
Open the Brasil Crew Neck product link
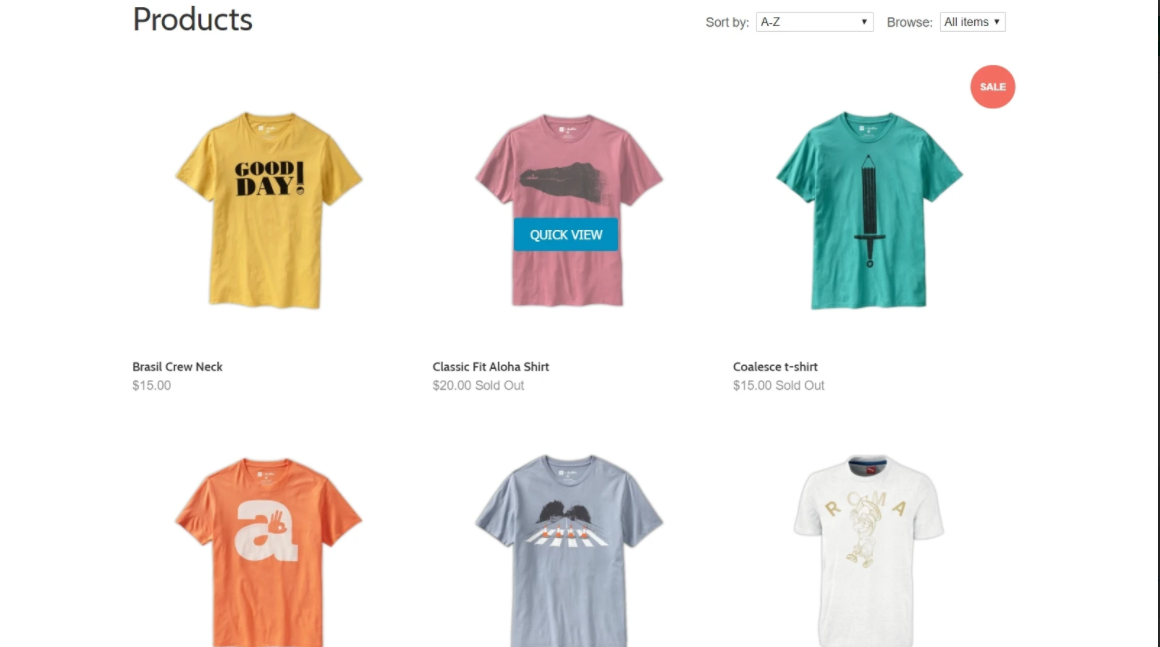[x=178, y=367]
